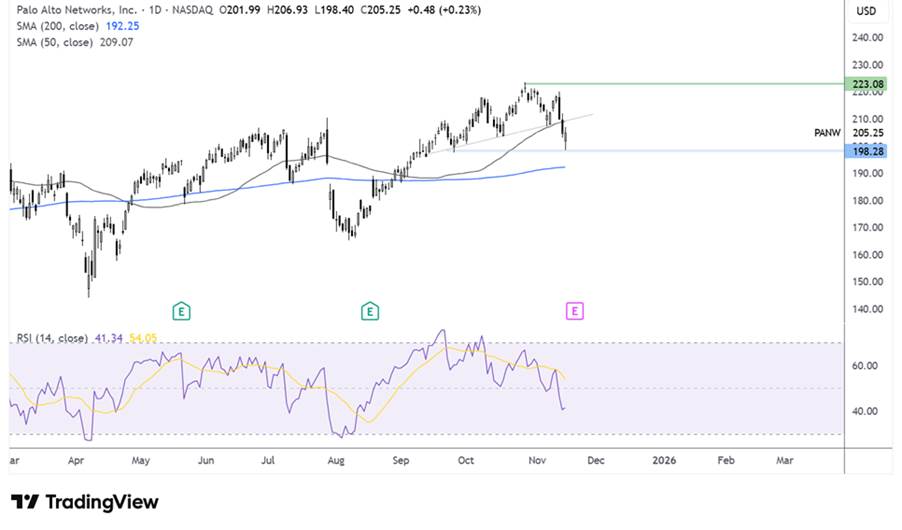The image size is (902, 530).
Task: Click the Apr label on time axis
Action: click(x=76, y=460)
